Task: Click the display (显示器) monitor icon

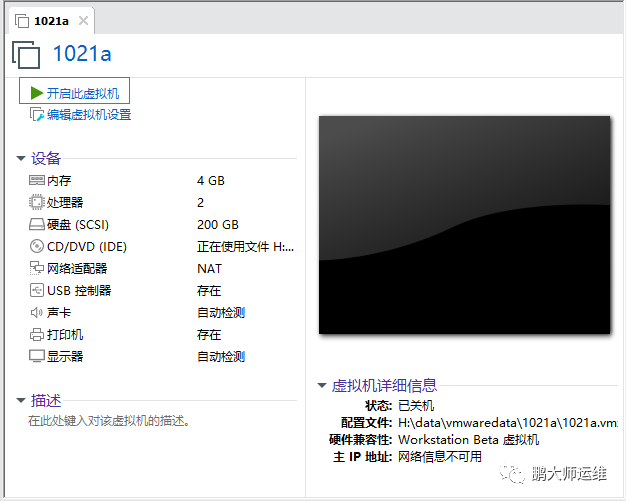Action: click(37, 356)
